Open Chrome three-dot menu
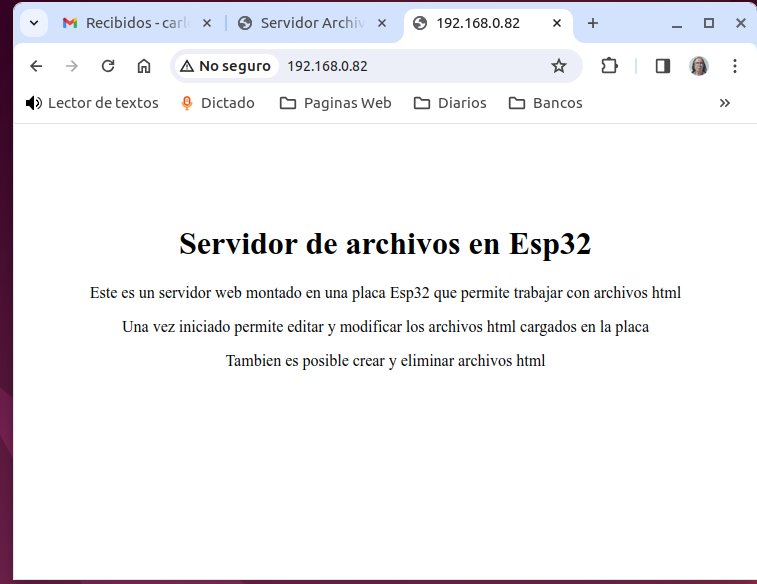757x584 pixels. [734, 66]
